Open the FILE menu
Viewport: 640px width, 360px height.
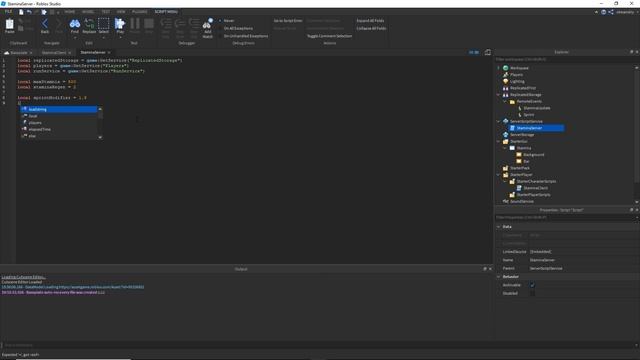[x=8, y=12]
